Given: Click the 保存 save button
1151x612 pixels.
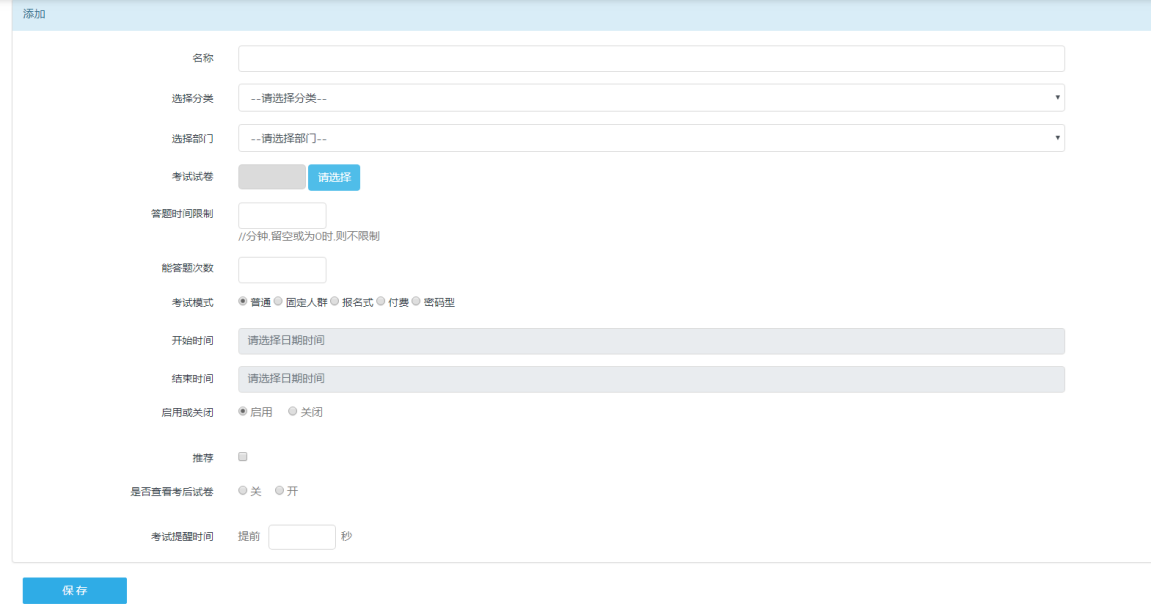Looking at the screenshot, I should click(x=75, y=591).
